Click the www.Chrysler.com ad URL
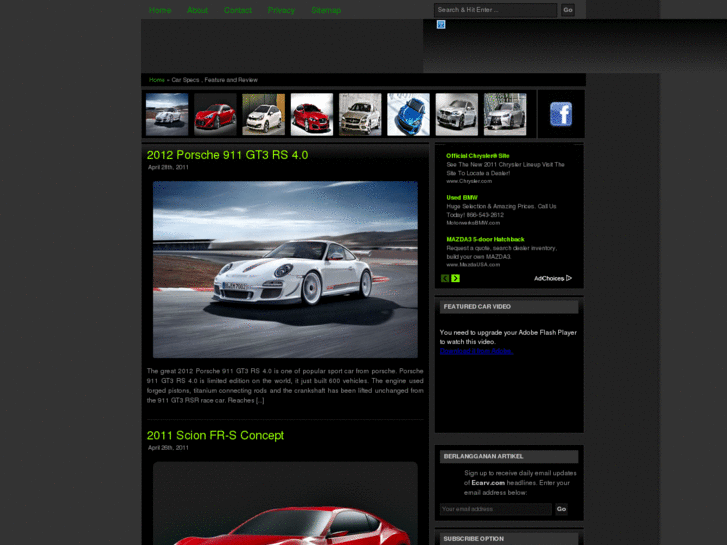 469,181
